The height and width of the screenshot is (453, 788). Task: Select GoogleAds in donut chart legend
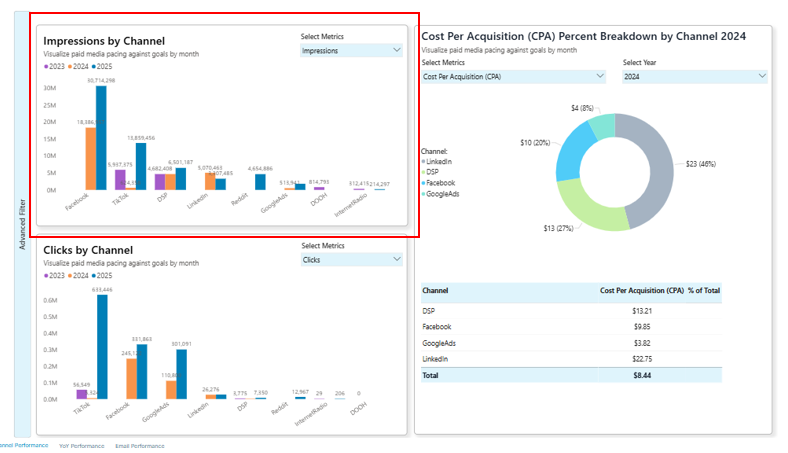coord(442,194)
